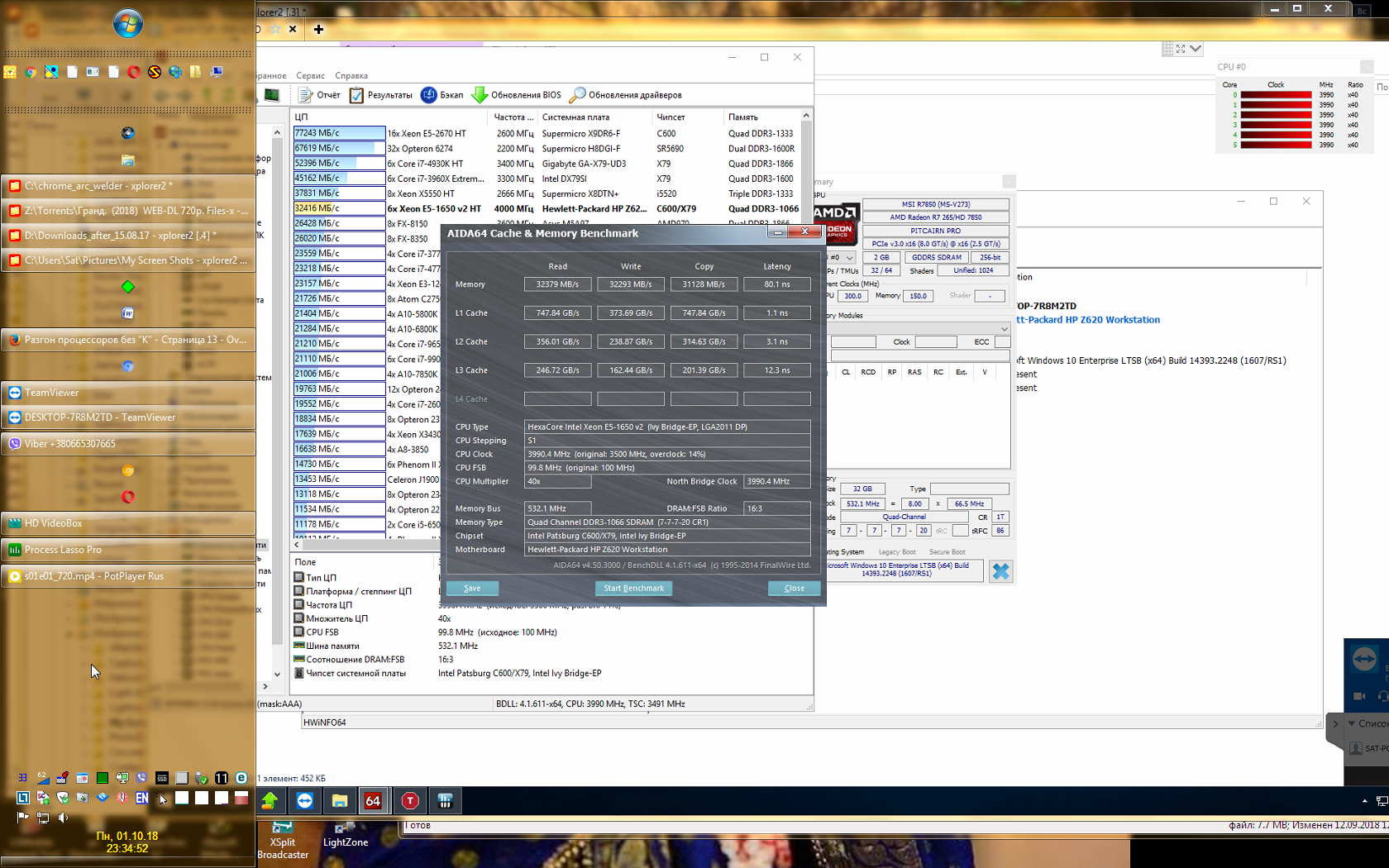Switch to the Process Lasso Pro window button
1389x868 pixels.
(x=128, y=550)
